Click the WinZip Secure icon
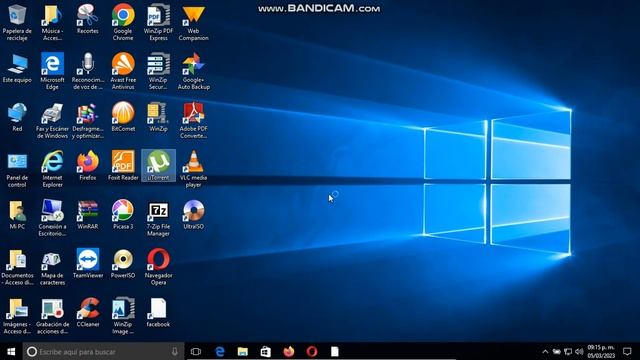Screen dimensions: 640x360 pyautogui.click(x=158, y=71)
